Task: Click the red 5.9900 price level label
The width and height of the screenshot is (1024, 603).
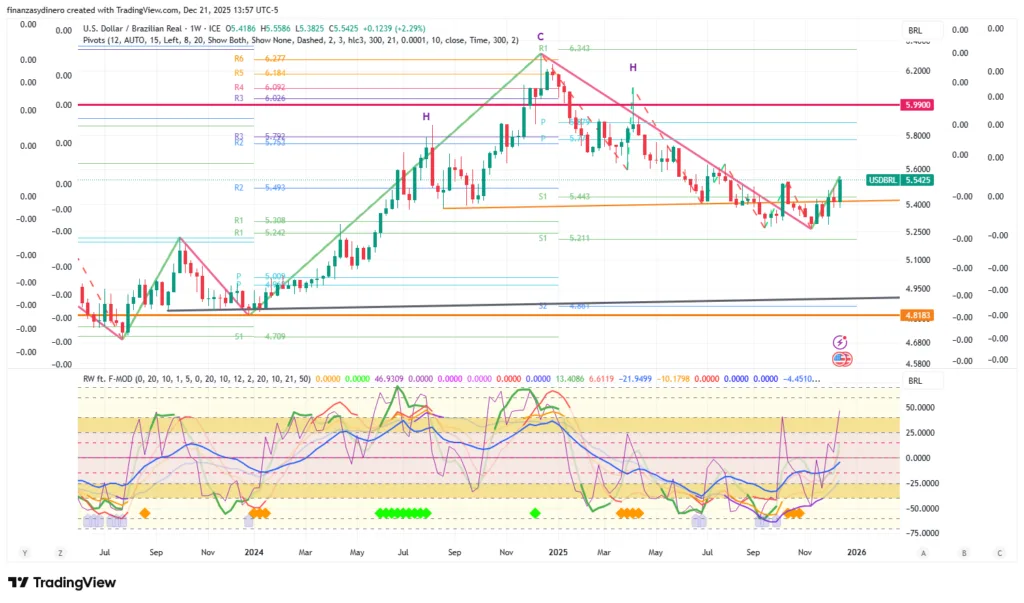Action: (917, 104)
